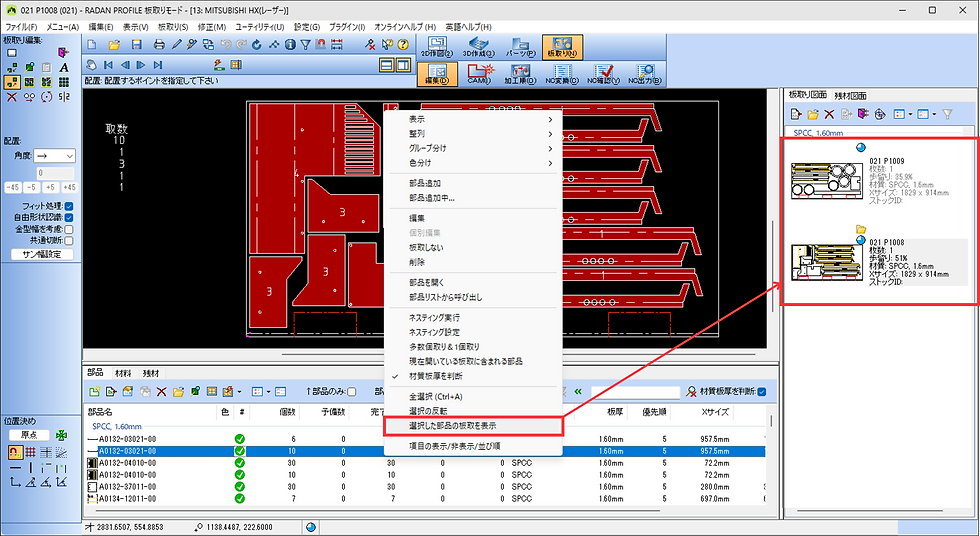The width and height of the screenshot is (980, 536).
Task: Click the funnel filter icon in top toolbar
Action: tap(305, 44)
